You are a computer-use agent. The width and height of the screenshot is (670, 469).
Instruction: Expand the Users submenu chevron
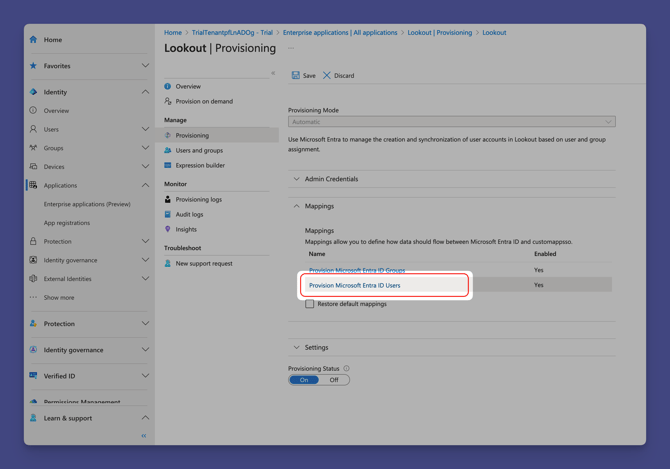pos(145,129)
